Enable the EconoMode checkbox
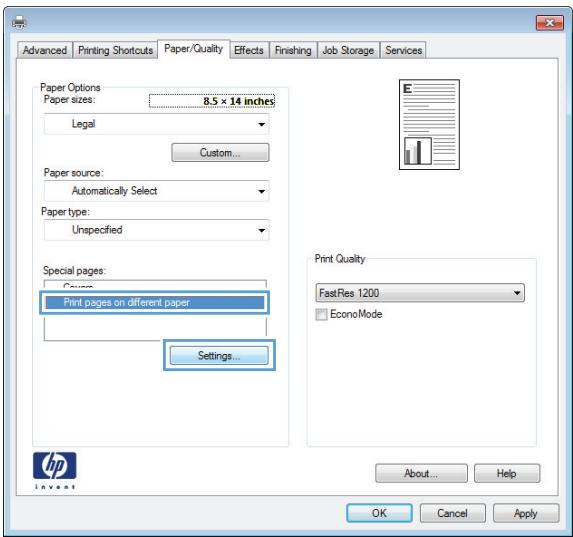Viewport: 573px width, 537px height. click(x=321, y=314)
